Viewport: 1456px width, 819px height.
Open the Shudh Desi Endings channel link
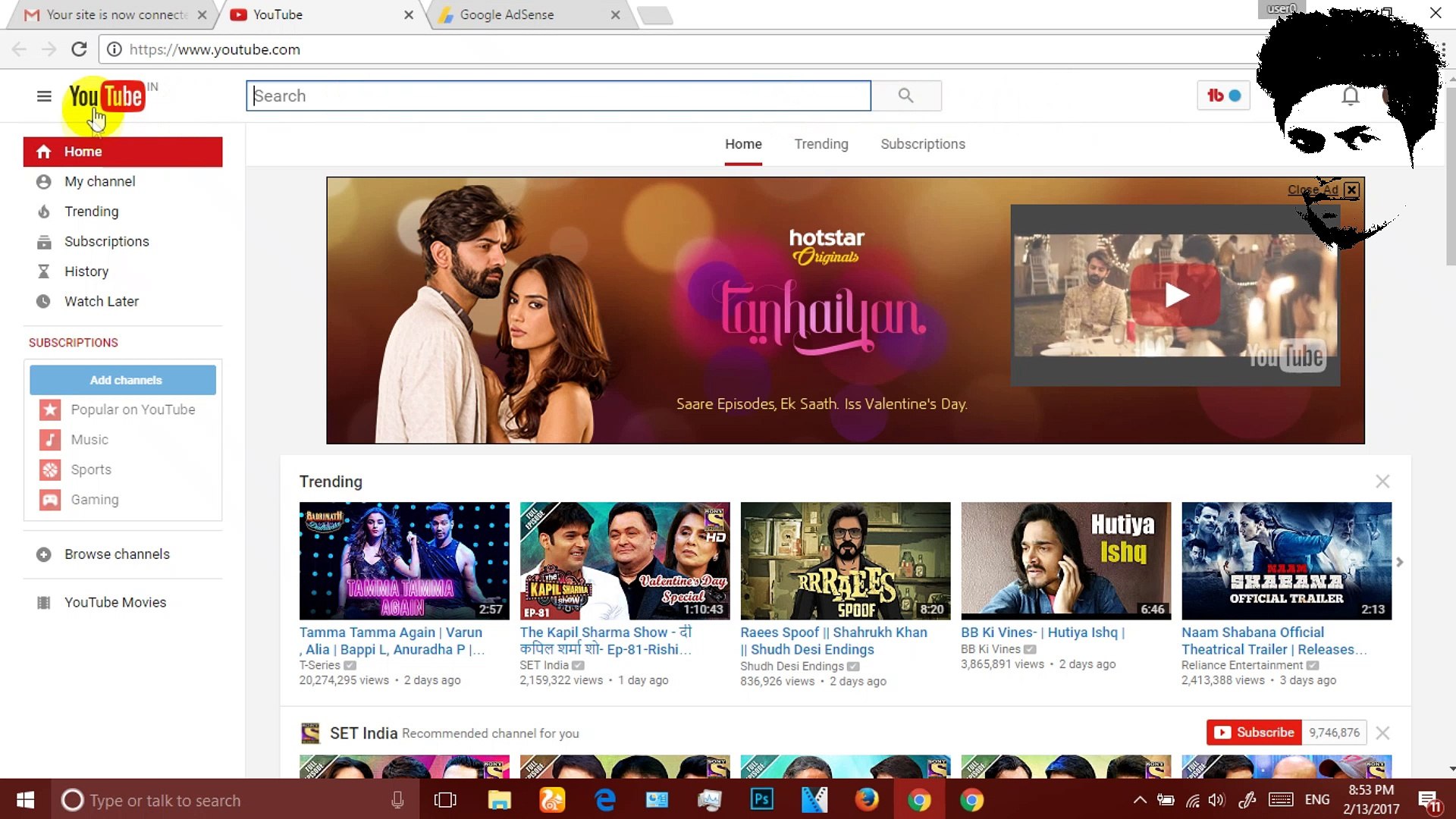(792, 666)
